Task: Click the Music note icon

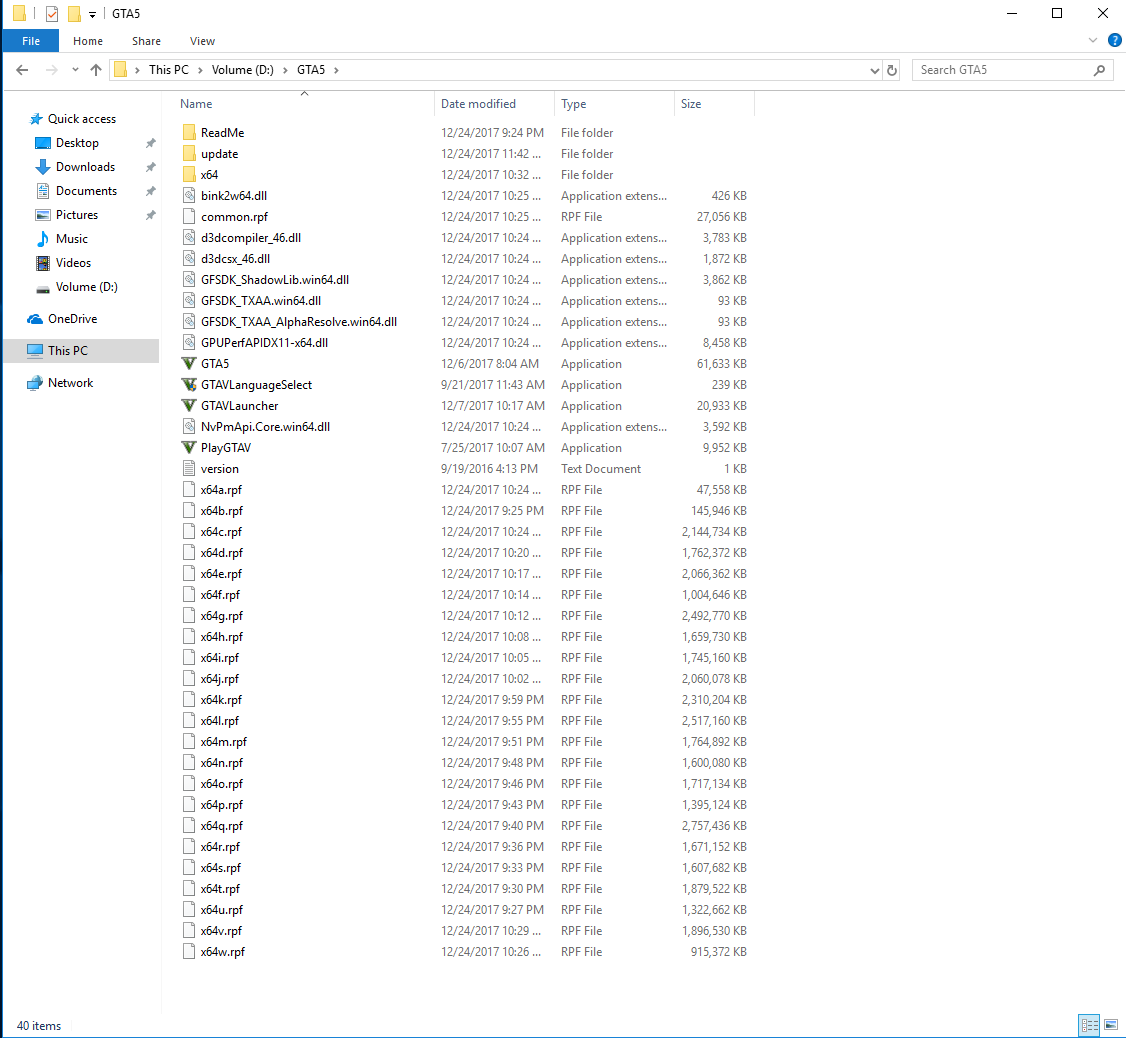Action: pyautogui.click(x=43, y=239)
